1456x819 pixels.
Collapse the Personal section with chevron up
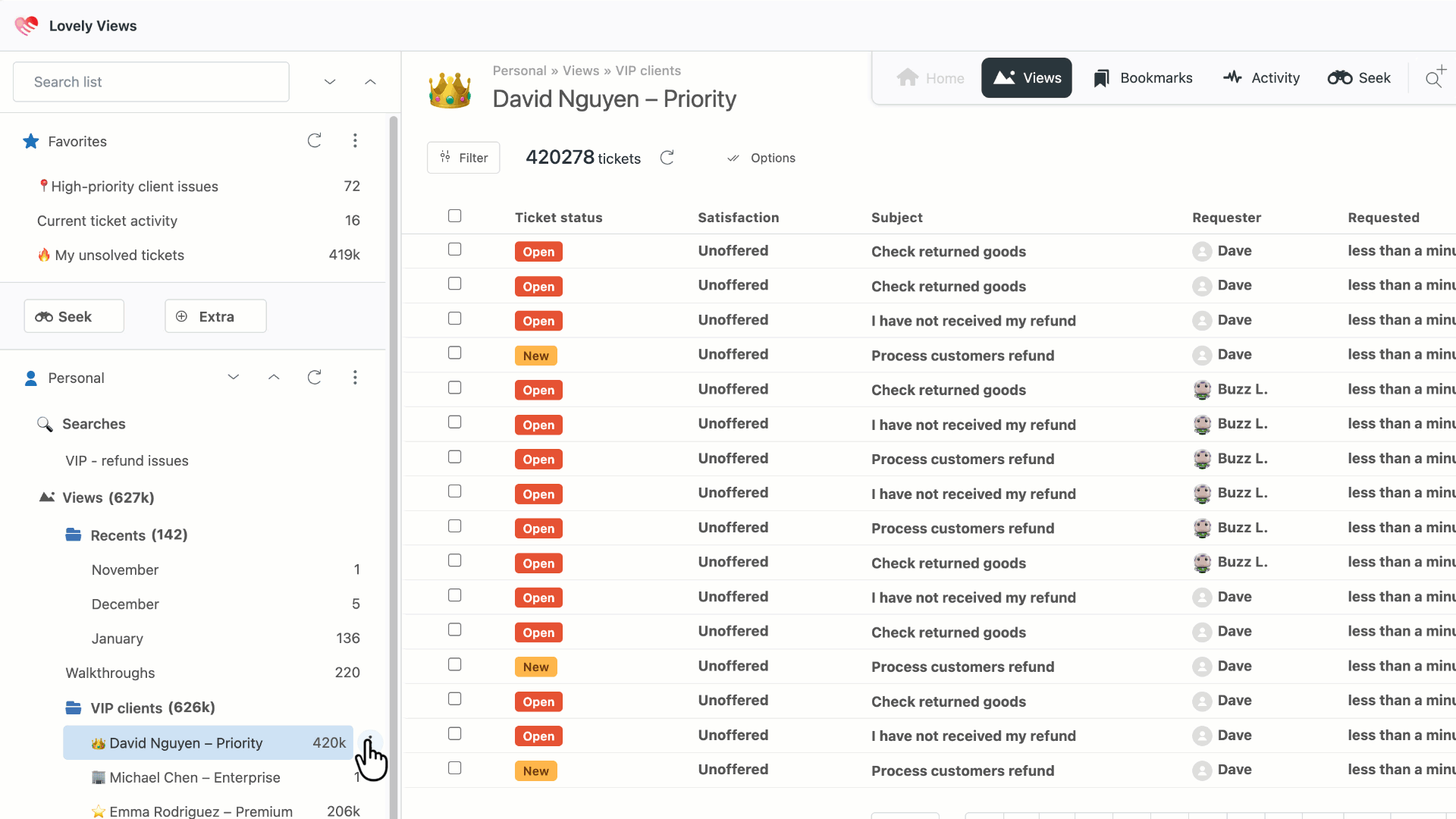[x=274, y=378]
